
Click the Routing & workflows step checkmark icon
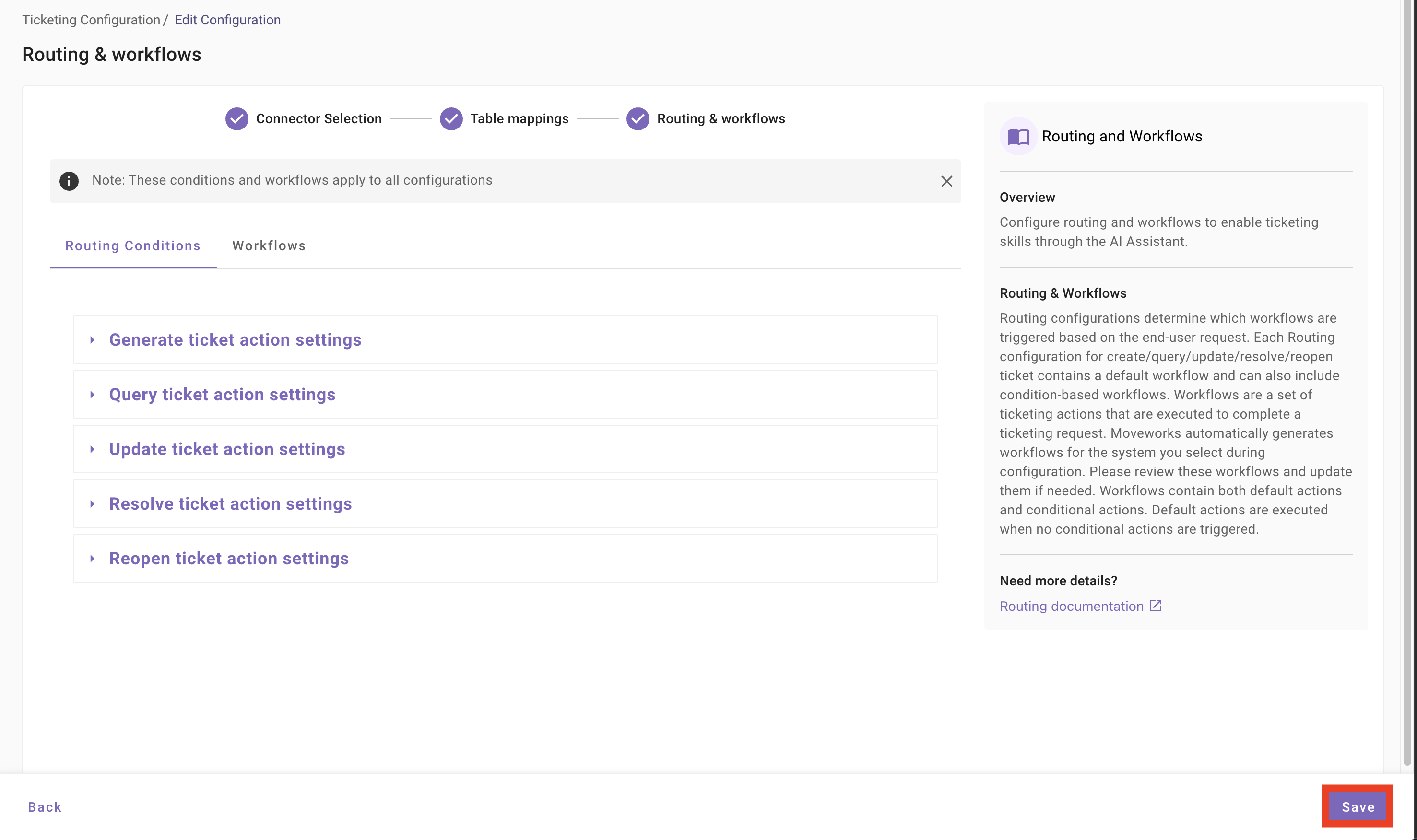tap(638, 119)
